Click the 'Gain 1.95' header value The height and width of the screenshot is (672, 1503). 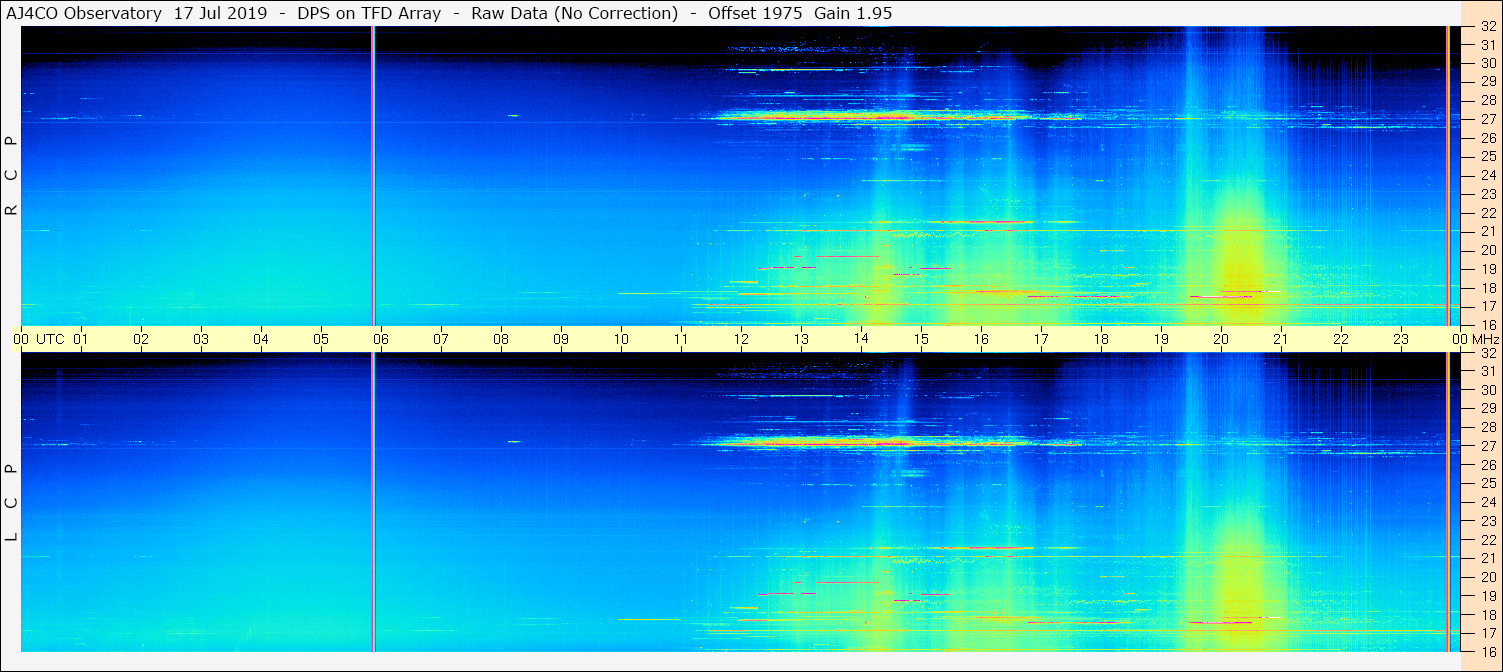click(x=853, y=13)
